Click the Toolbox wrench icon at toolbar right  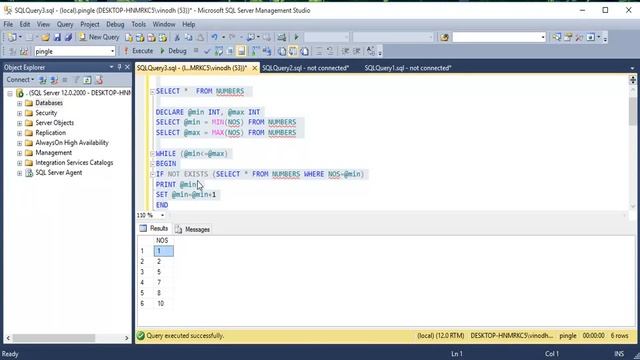(579, 38)
